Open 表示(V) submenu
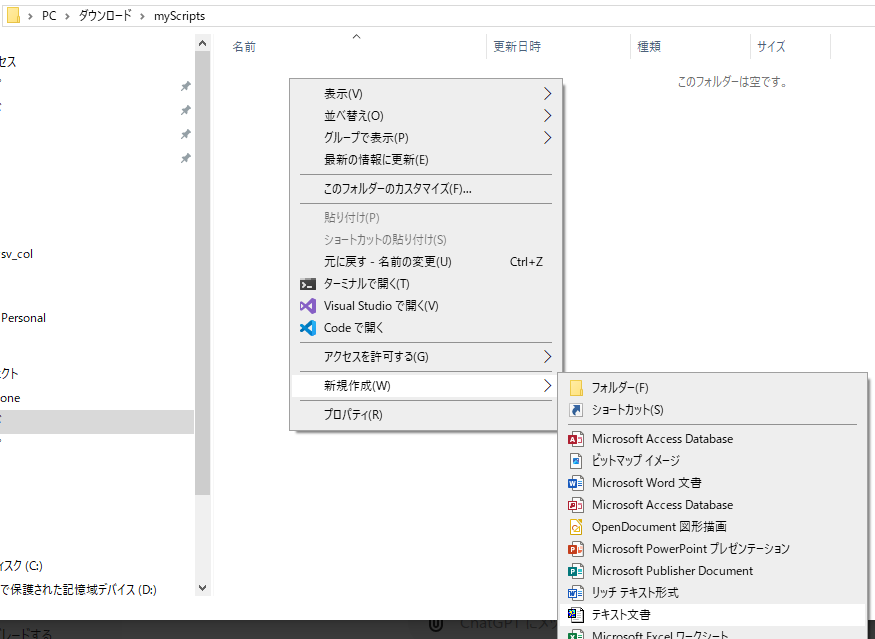The image size is (875, 639). pyautogui.click(x=426, y=94)
